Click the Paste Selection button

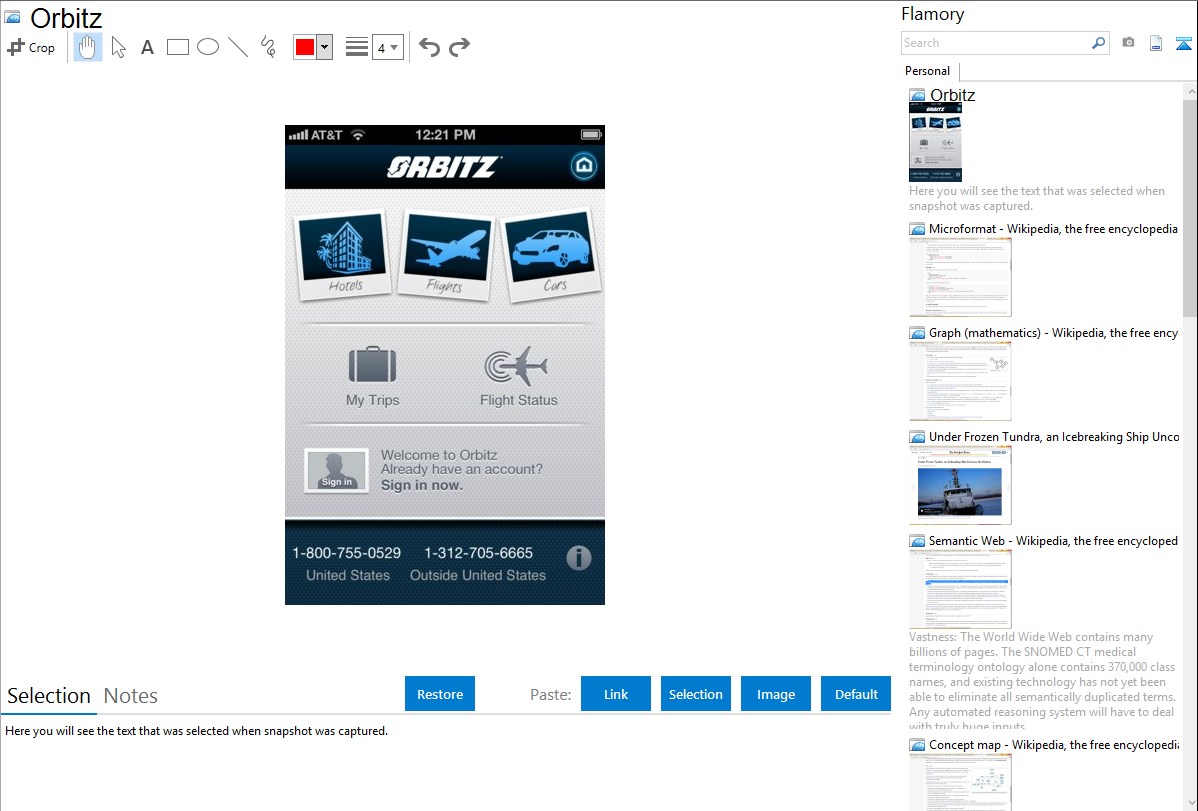coord(696,694)
